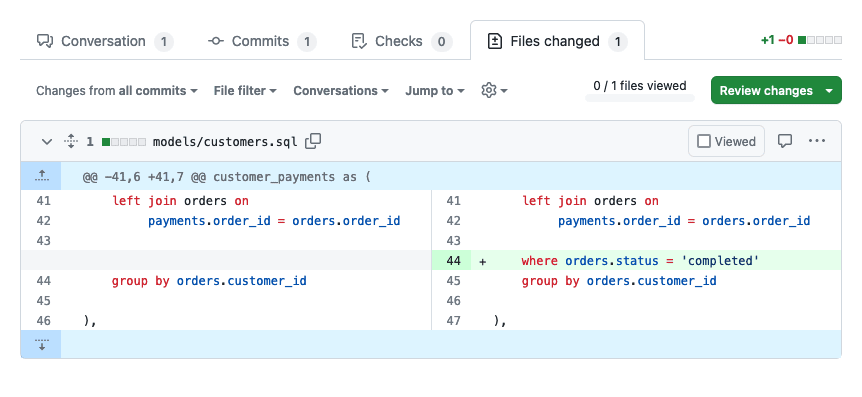Image resolution: width=862 pixels, height=397 pixels.
Task: Click right-side 'payments.order_id = orders.order_id' code
Action: (684, 221)
